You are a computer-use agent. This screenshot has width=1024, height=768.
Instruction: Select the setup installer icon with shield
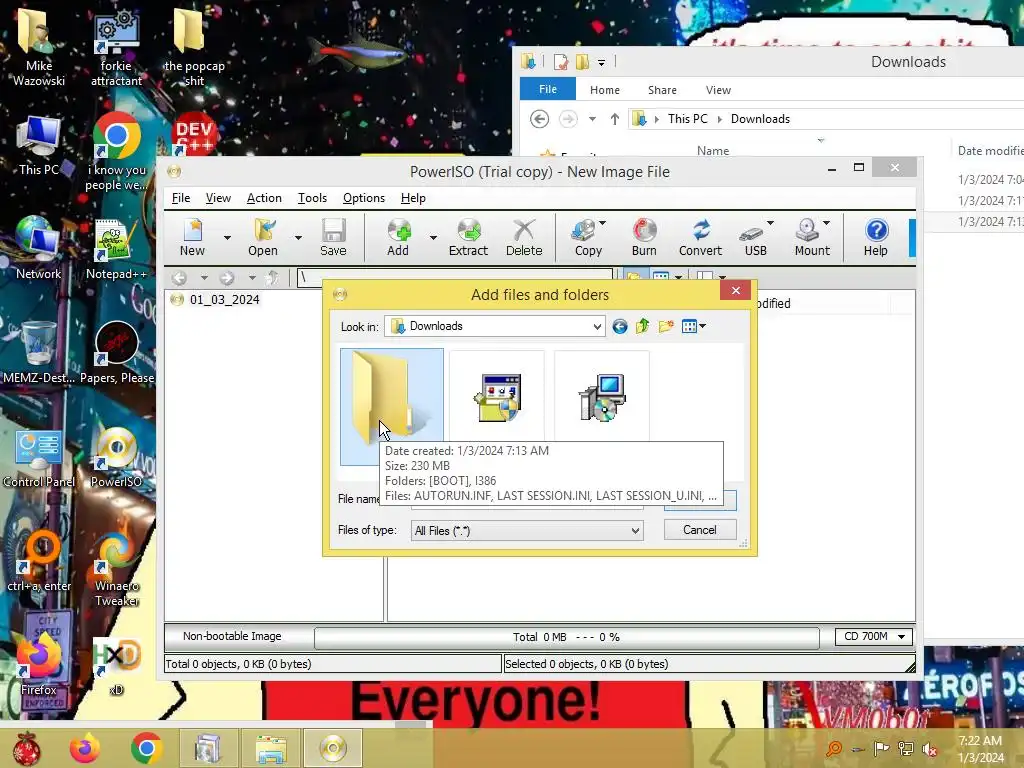(497, 397)
